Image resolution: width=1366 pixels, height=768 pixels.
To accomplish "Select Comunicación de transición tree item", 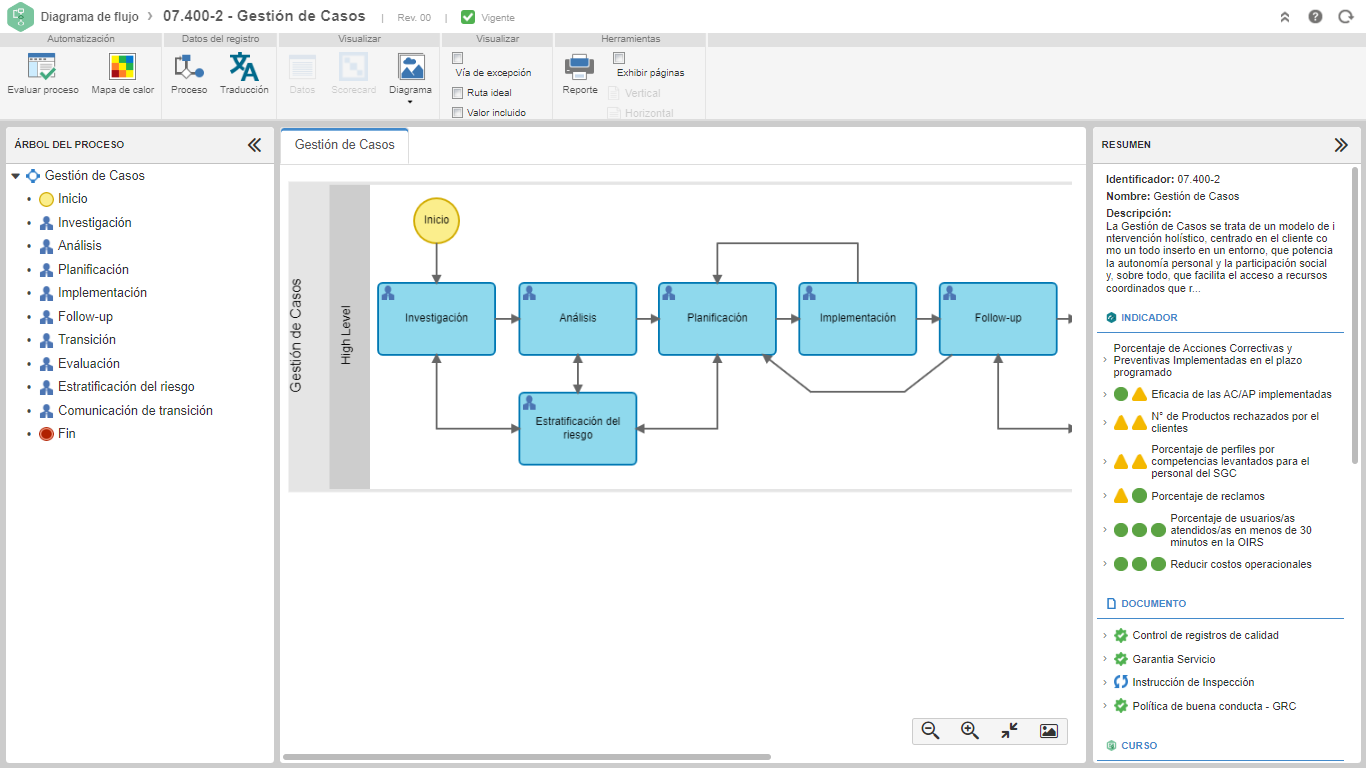I will (x=135, y=411).
